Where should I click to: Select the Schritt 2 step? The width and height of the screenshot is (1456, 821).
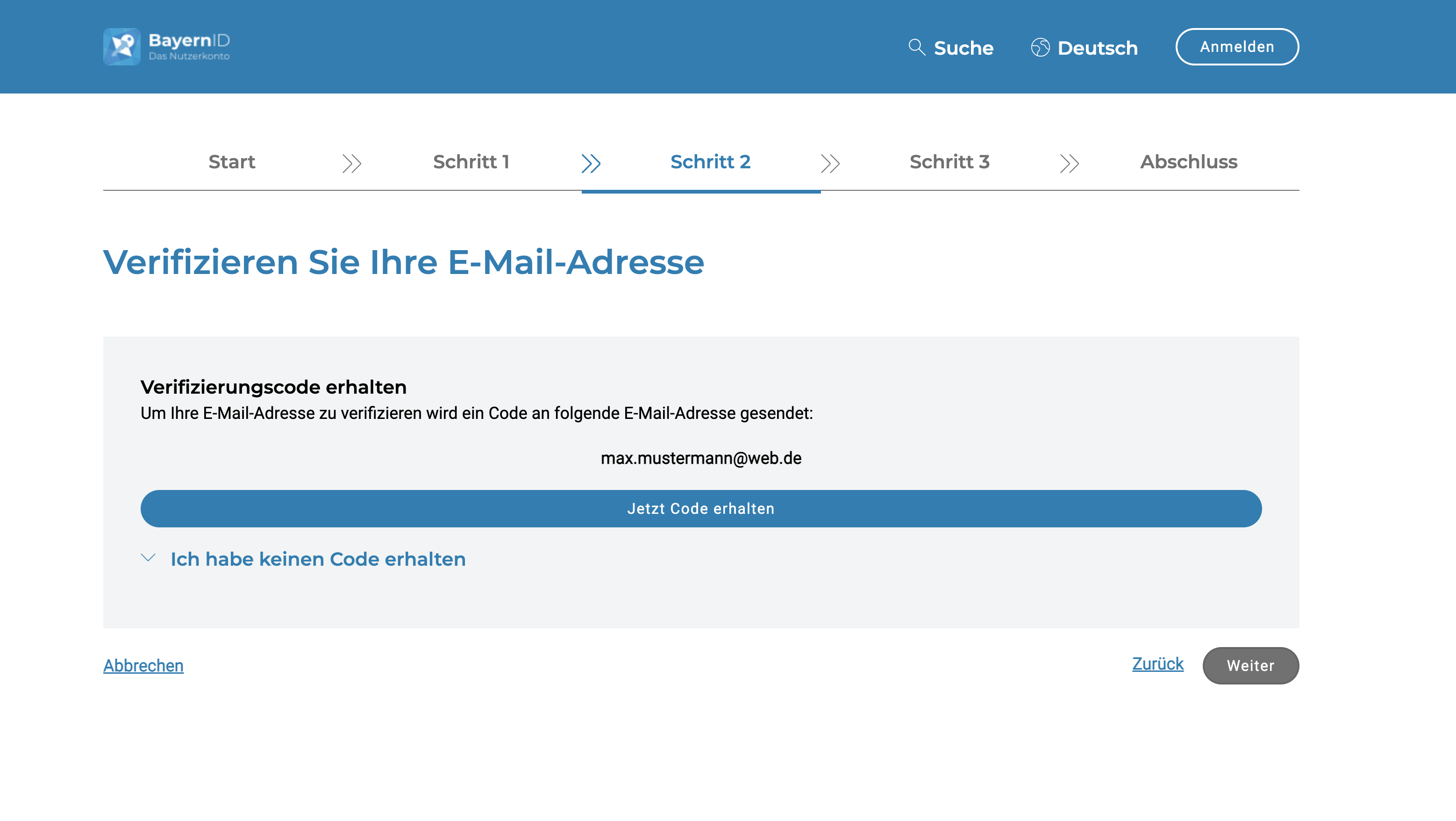(x=711, y=162)
